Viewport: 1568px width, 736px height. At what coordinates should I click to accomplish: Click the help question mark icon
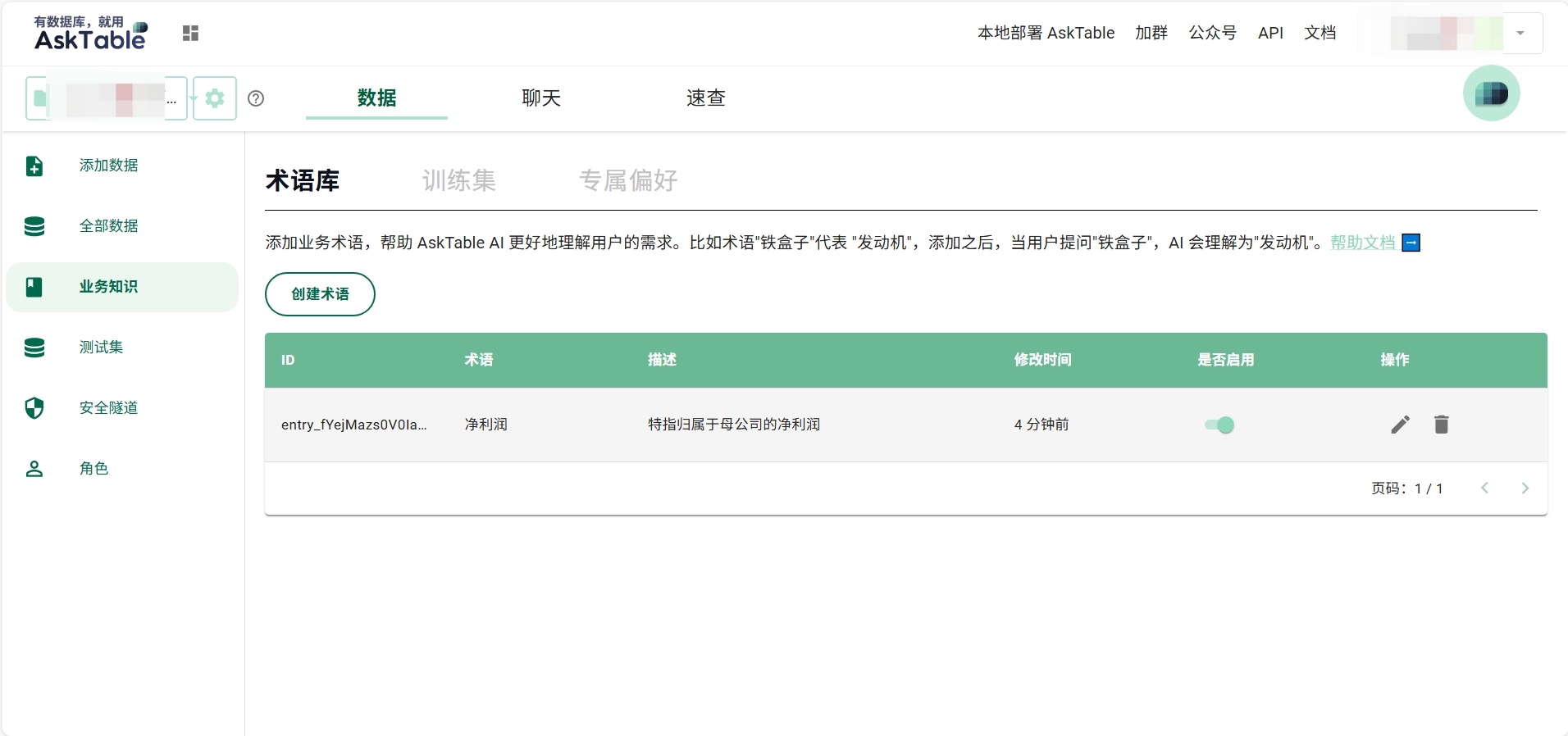pos(256,98)
